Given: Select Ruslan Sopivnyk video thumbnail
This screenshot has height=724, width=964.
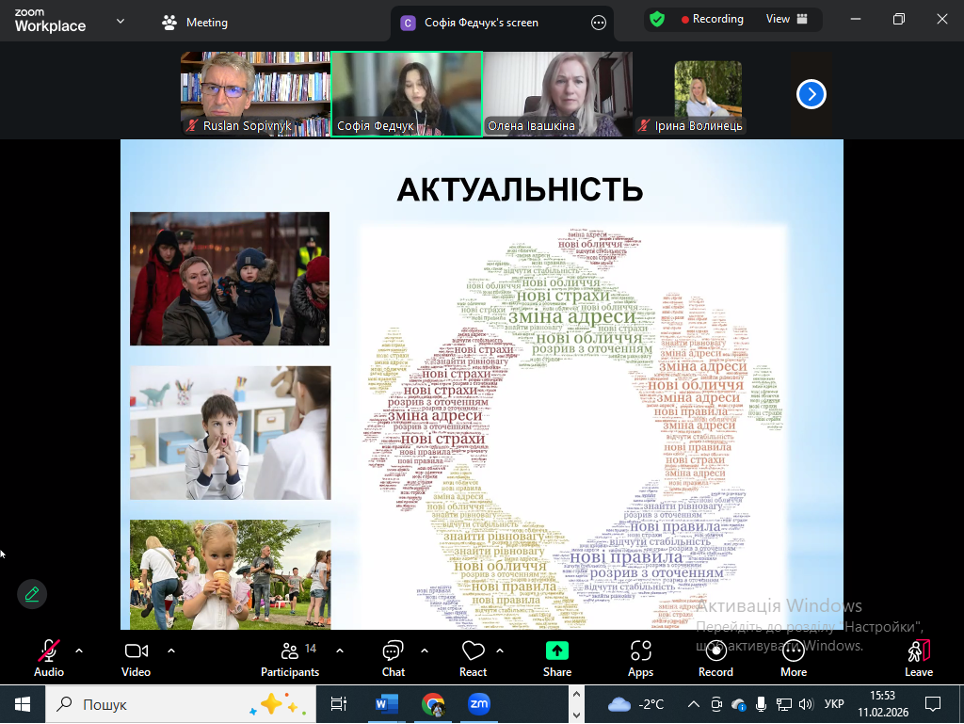Looking at the screenshot, I should [x=255, y=94].
